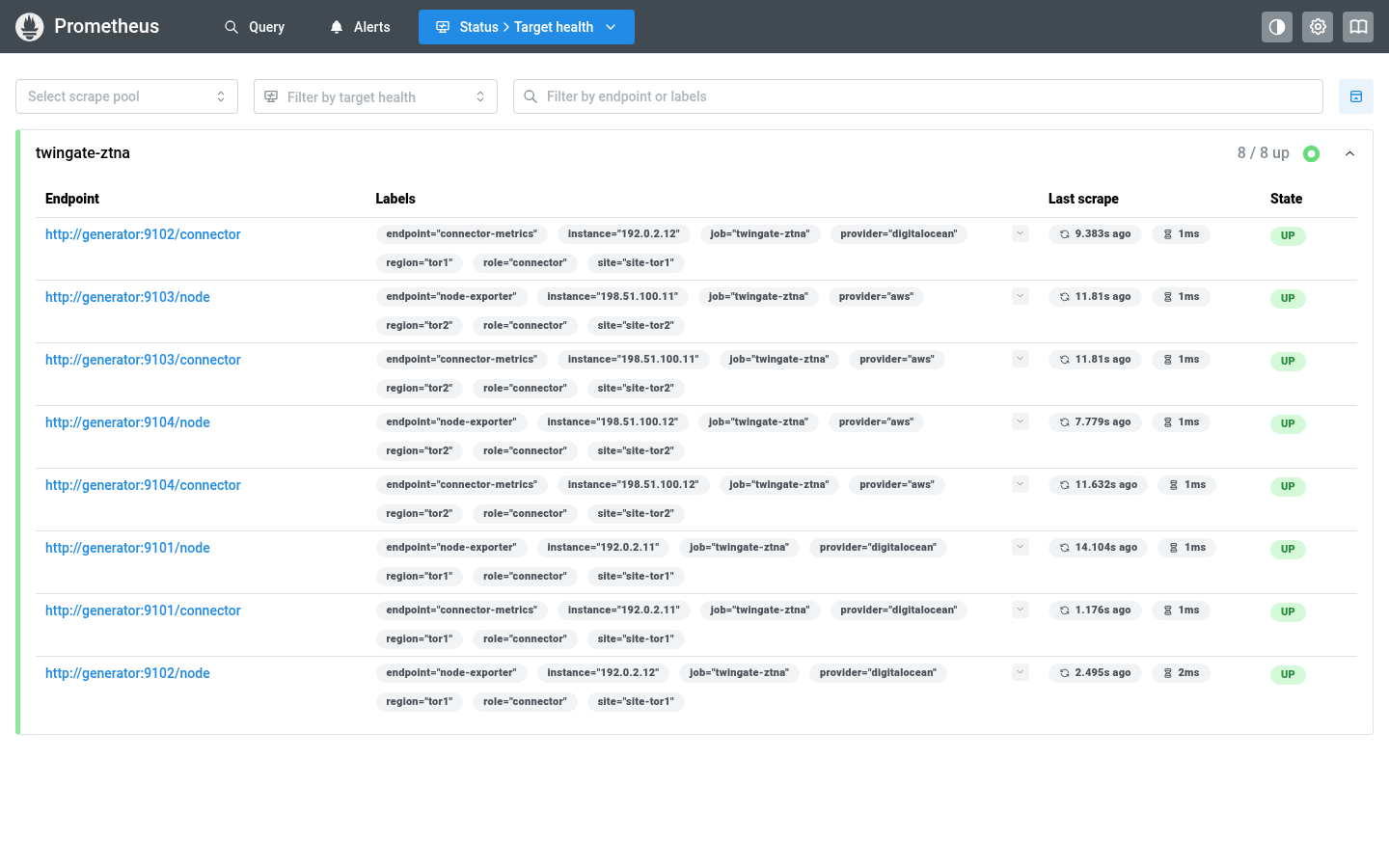Click the 7.779s ago last scrape badge
The width and height of the screenshot is (1389, 868).
[x=1095, y=422]
